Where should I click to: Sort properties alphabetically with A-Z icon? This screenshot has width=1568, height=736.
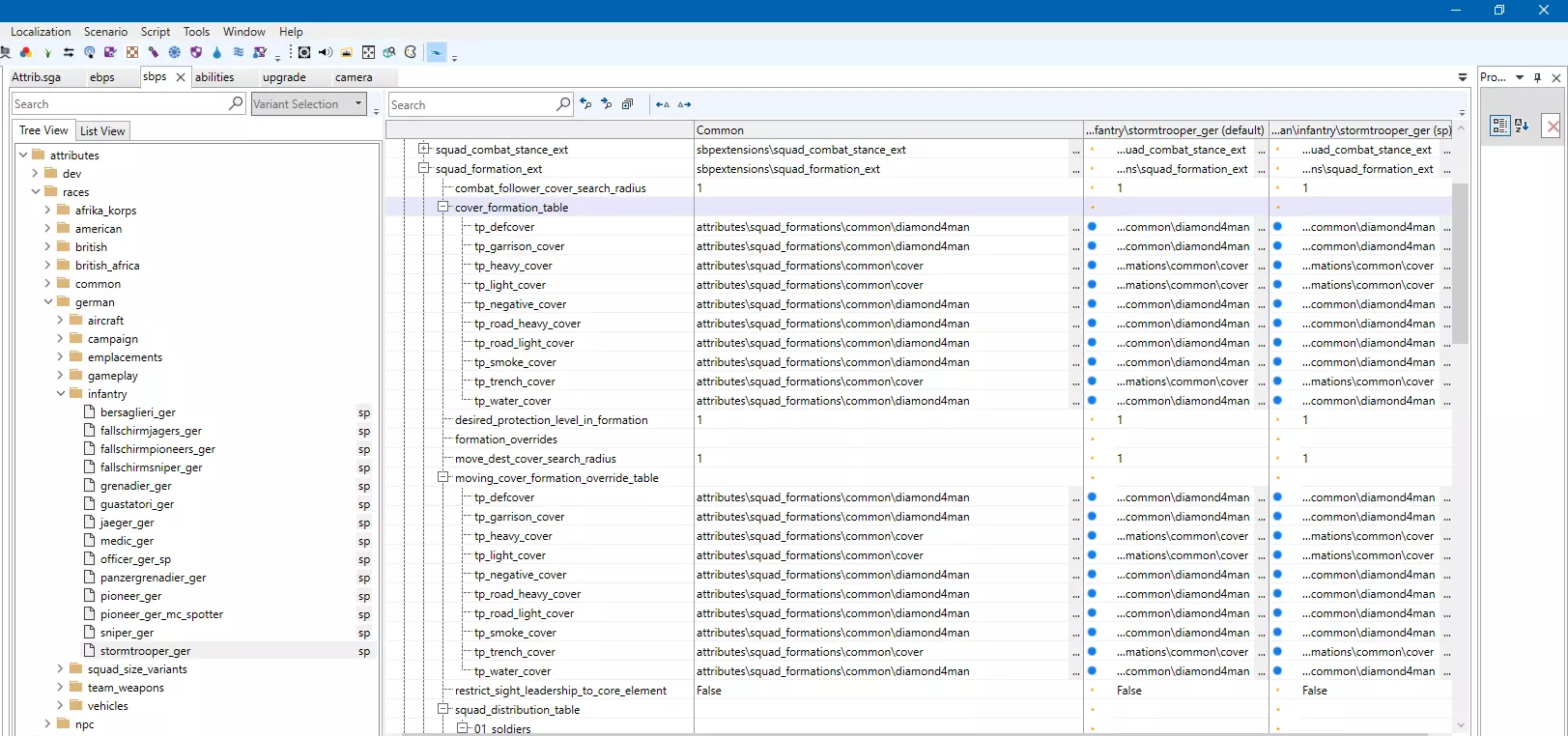1522,126
